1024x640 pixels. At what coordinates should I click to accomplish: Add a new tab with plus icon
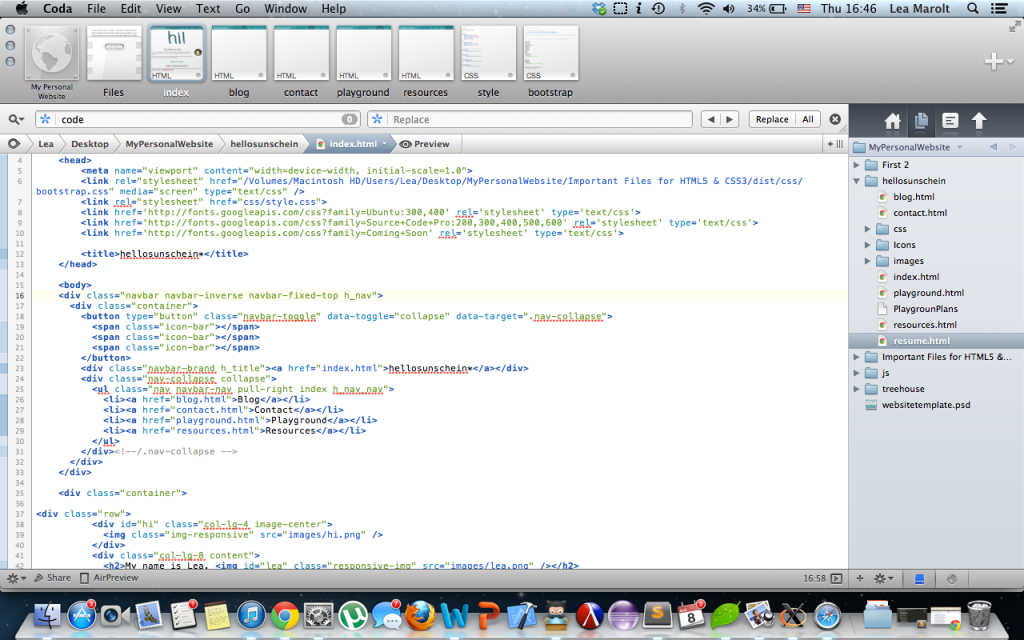point(993,62)
